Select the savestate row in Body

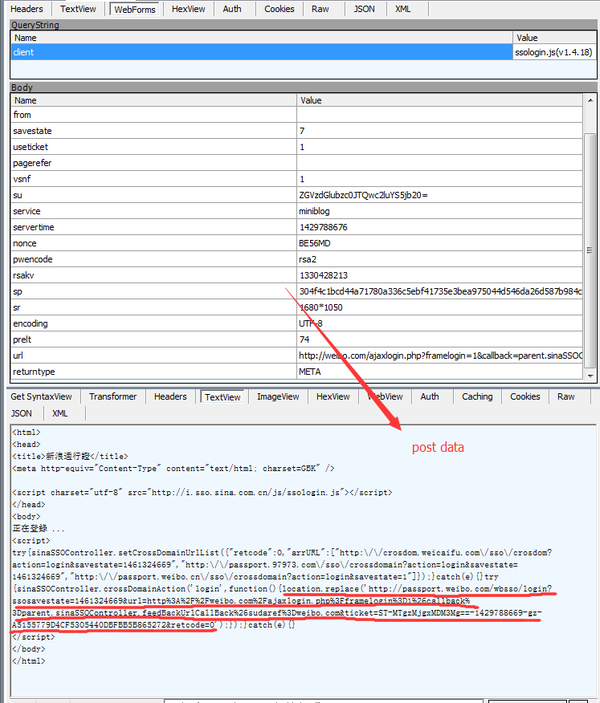point(35,131)
